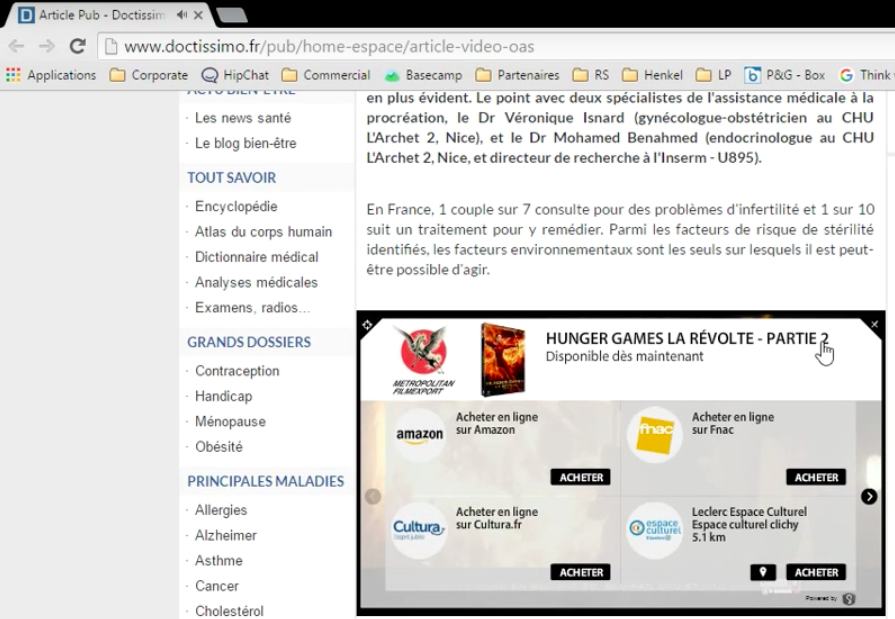This screenshot has width=895, height=619.
Task: Open the Contraception dossier
Action: [237, 371]
